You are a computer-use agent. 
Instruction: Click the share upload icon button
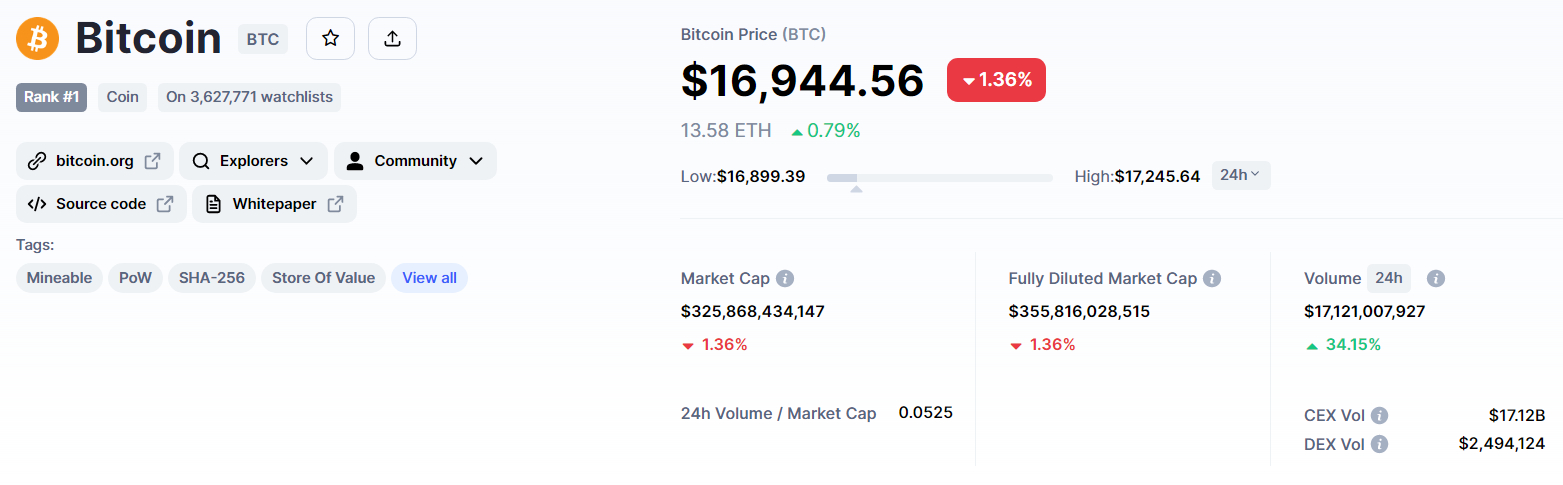point(392,39)
